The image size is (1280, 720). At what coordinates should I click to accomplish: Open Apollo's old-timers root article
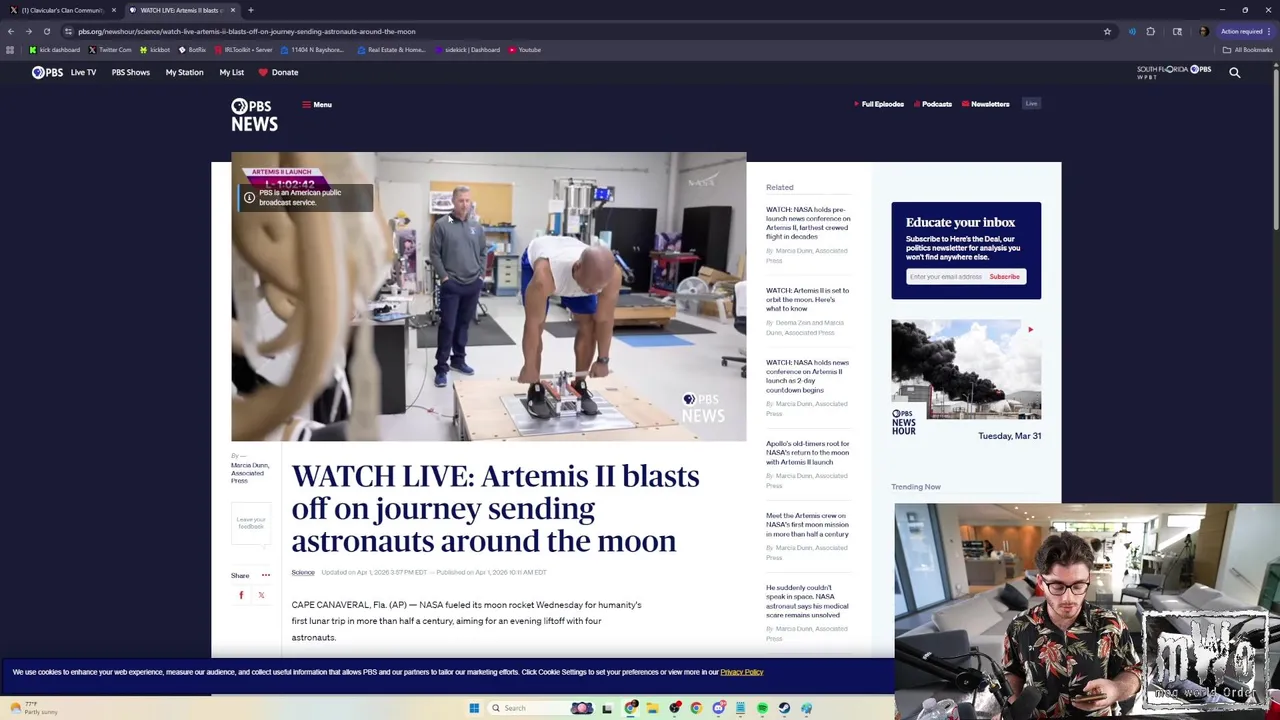pyautogui.click(x=807, y=453)
